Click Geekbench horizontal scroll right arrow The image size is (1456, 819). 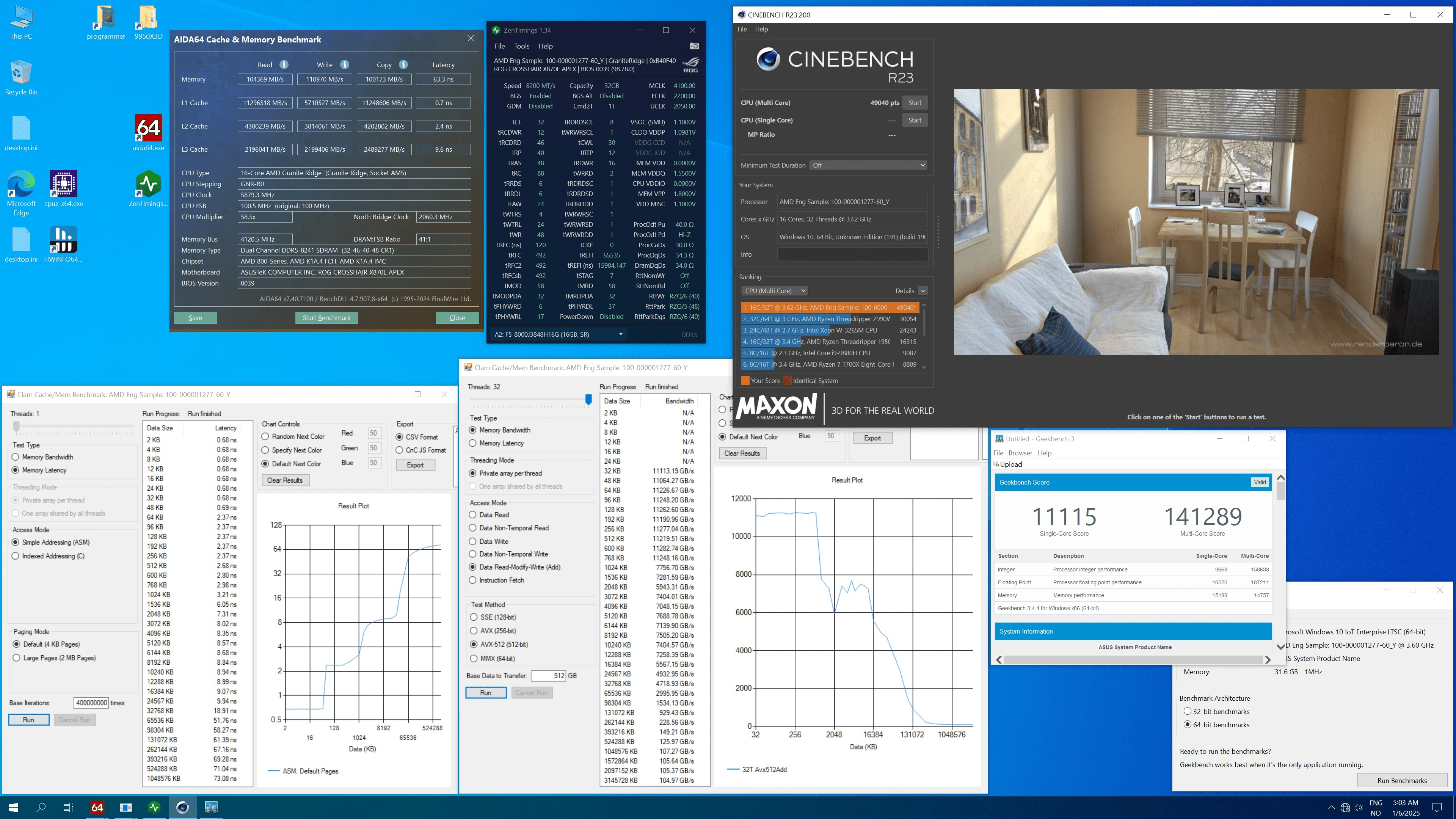pos(1268,660)
